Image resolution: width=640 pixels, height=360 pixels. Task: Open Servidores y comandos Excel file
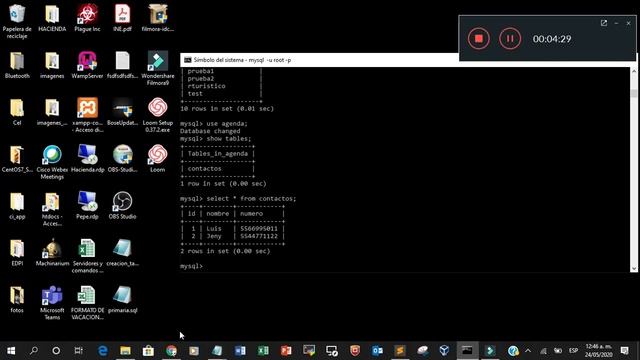tap(87, 256)
